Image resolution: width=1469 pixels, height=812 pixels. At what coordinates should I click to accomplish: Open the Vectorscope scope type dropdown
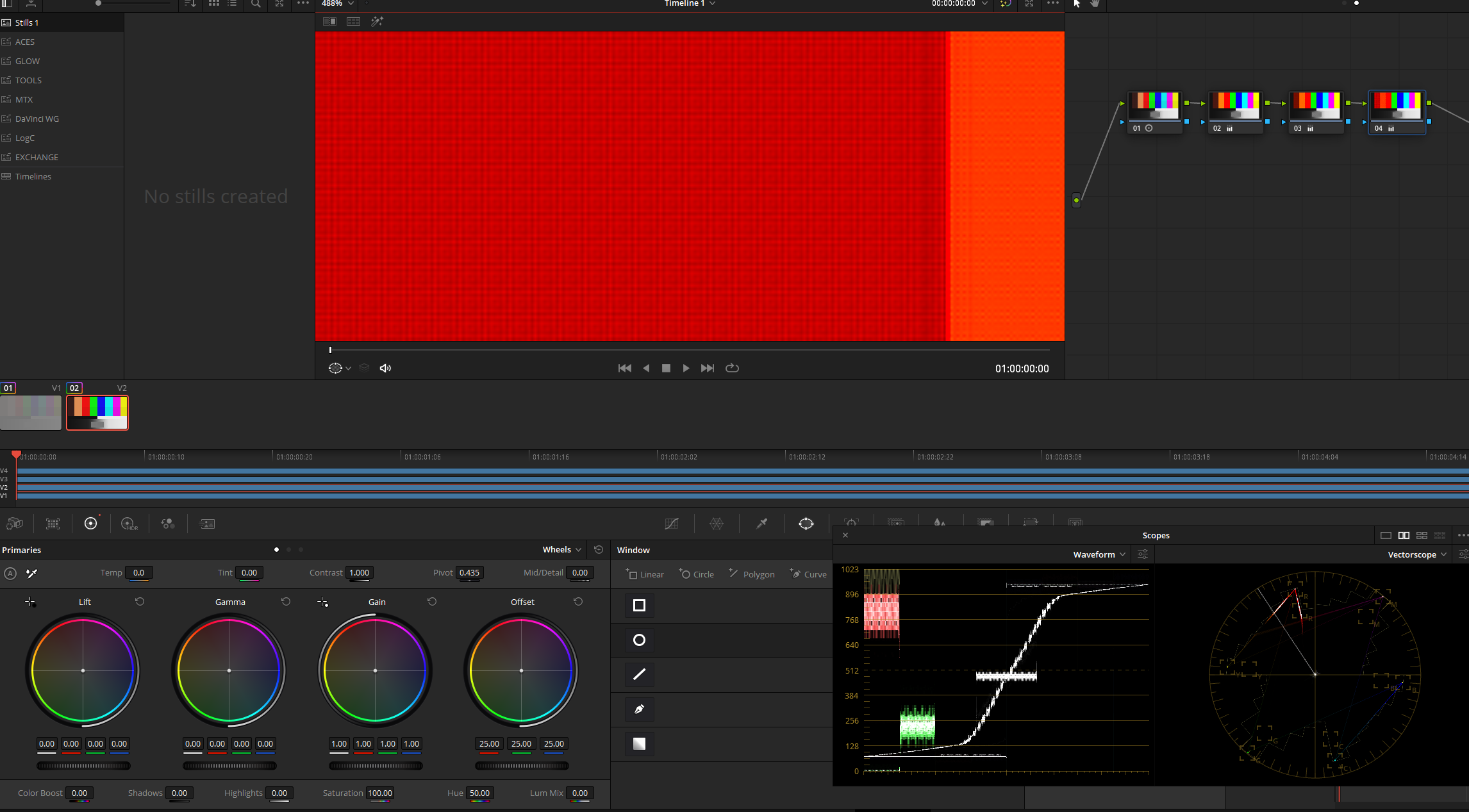(x=1416, y=554)
